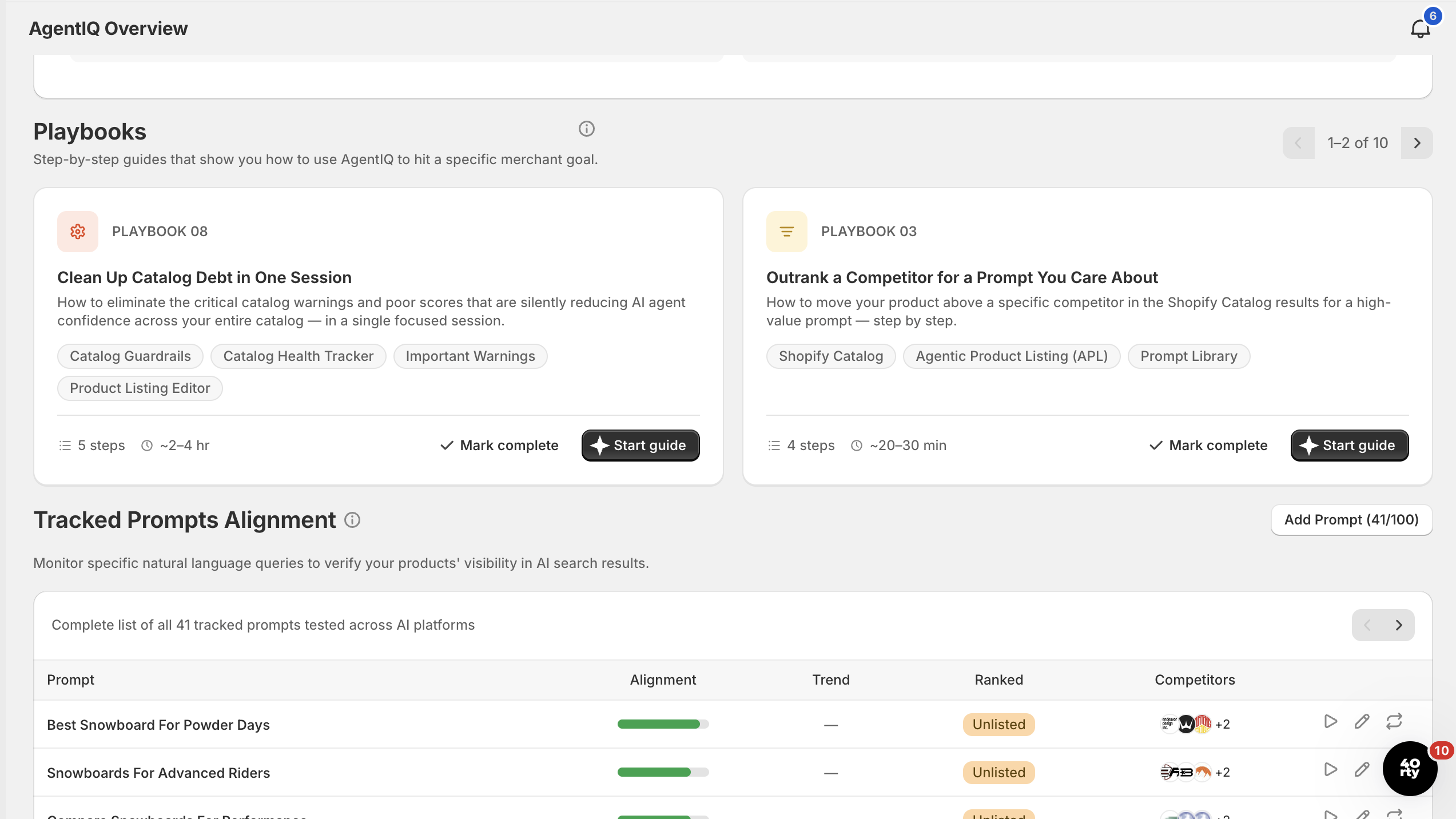Click the Advanced Riders alignment progress bar
This screenshot has height=819, width=1456.
pos(663,773)
